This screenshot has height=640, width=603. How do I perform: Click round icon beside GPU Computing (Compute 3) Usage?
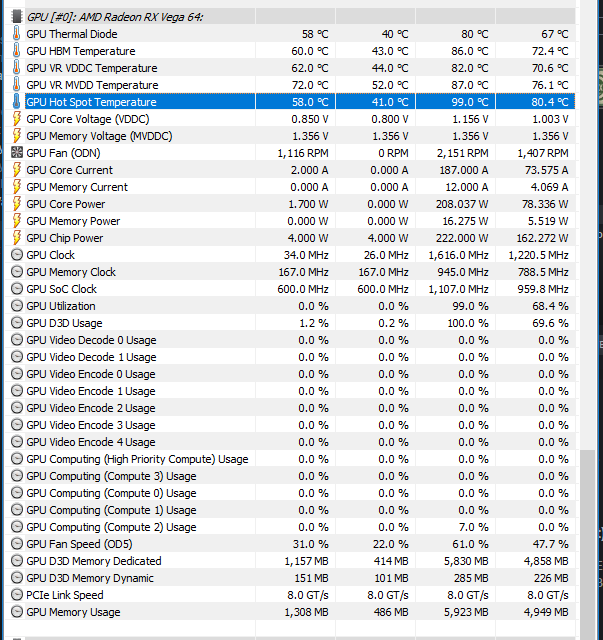coord(17,476)
